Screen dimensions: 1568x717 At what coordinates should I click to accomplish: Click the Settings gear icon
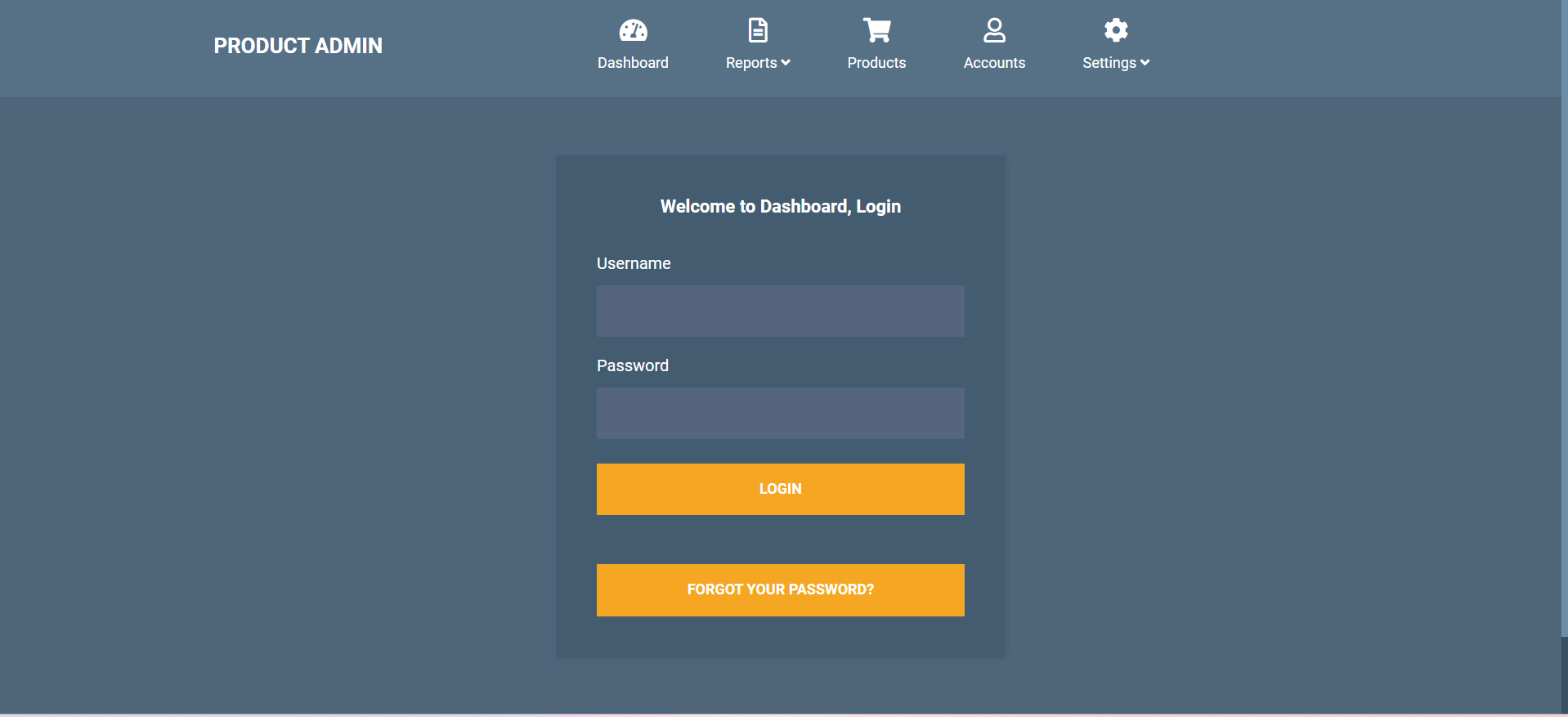point(1116,31)
